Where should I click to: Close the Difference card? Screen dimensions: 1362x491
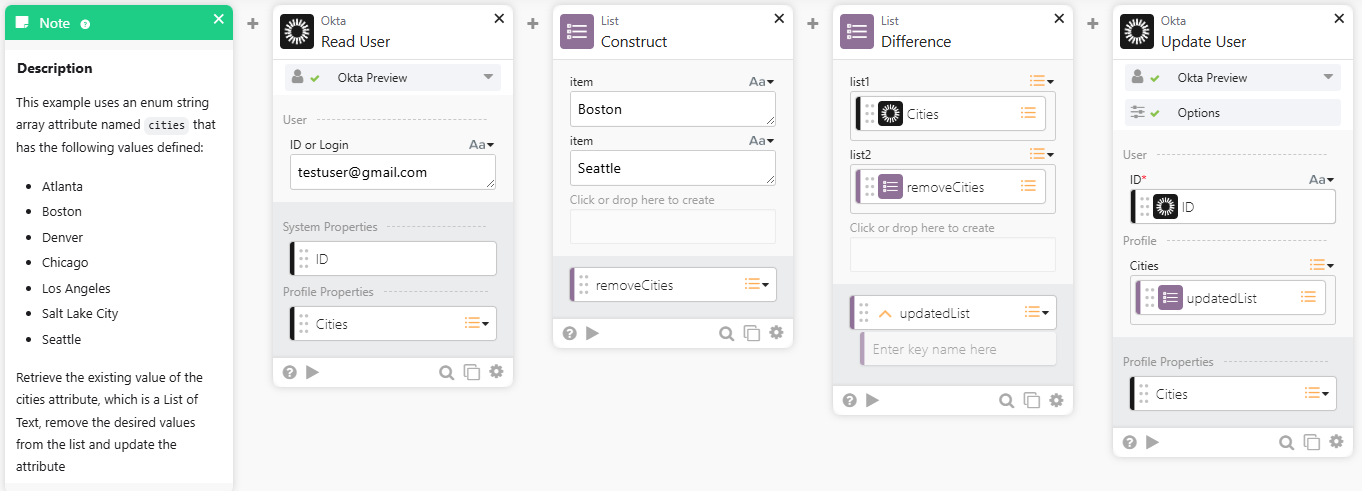tap(1059, 18)
